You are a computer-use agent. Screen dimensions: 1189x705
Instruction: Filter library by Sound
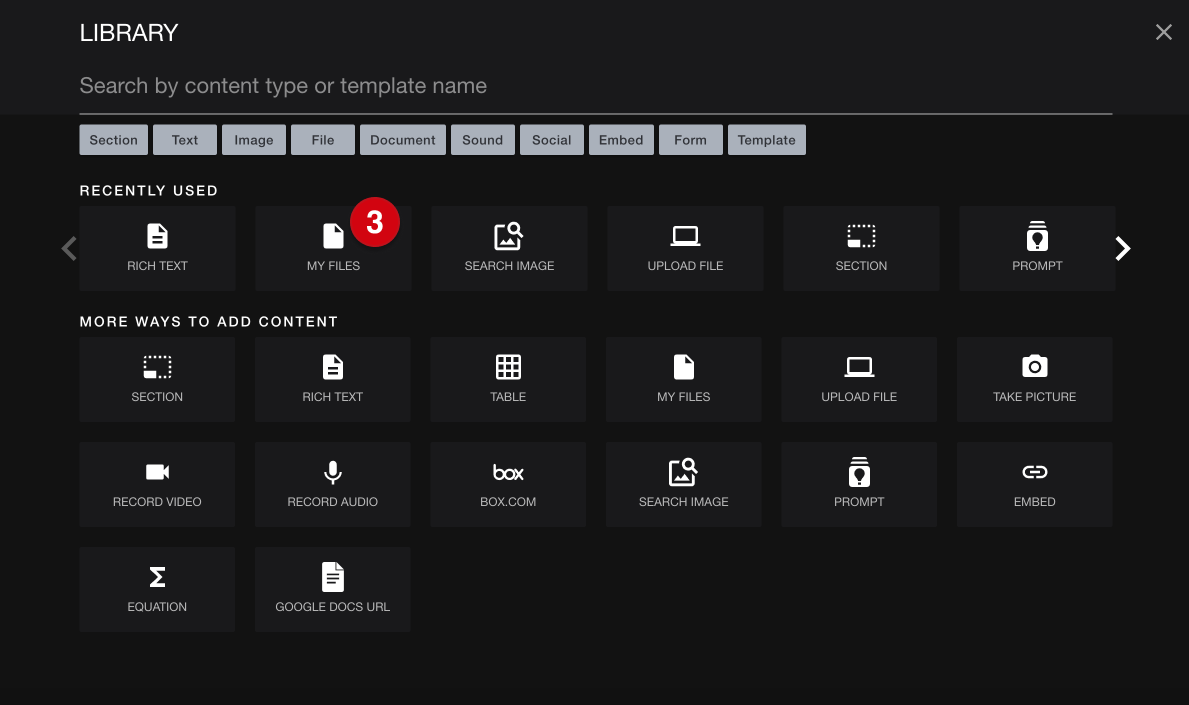tap(483, 139)
